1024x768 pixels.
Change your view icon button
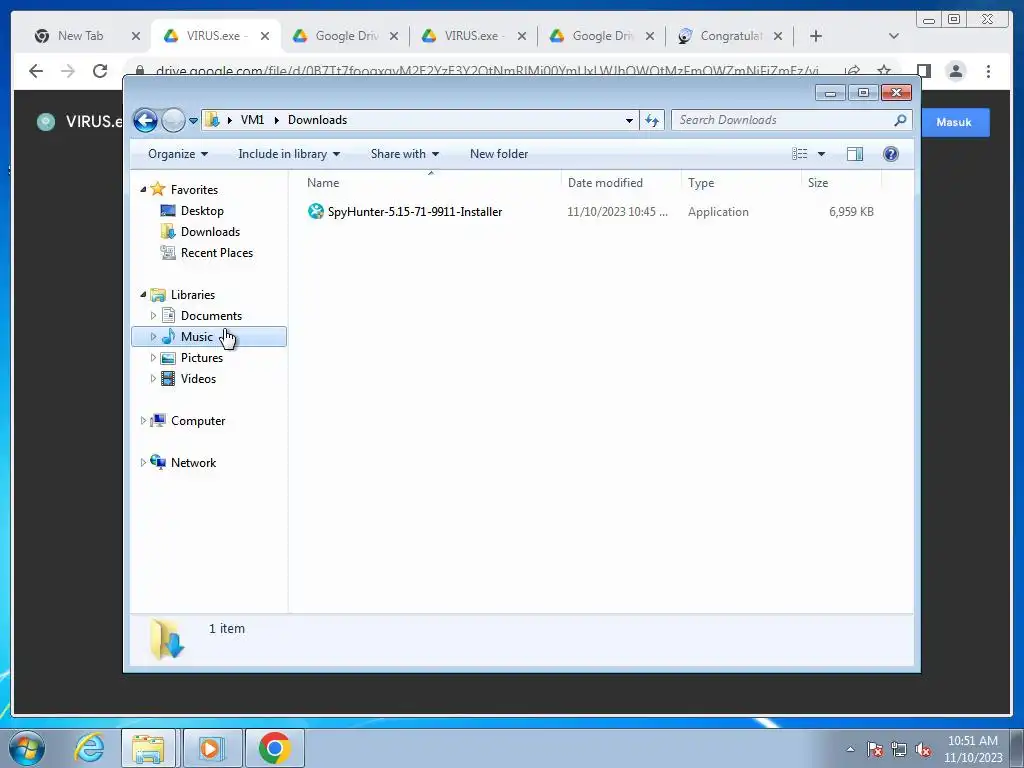click(799, 154)
